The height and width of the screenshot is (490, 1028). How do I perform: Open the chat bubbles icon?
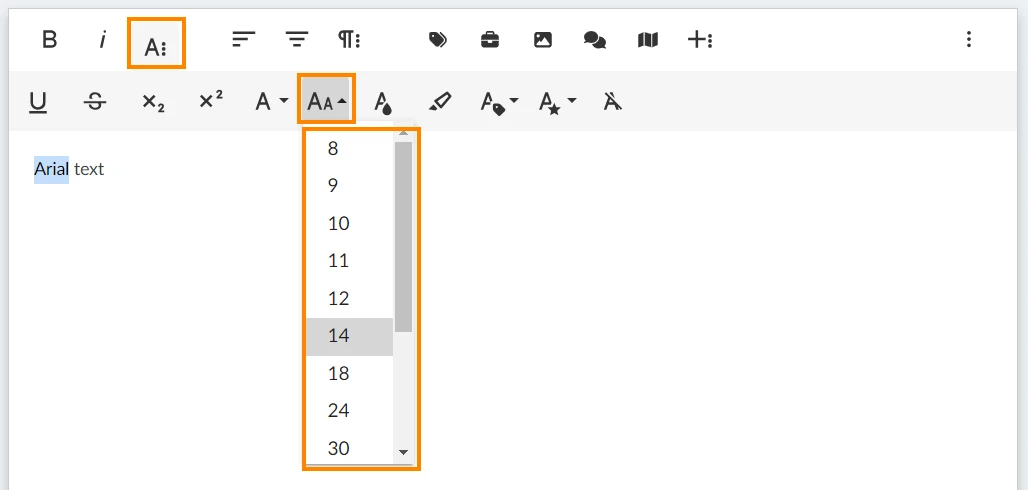[x=595, y=40]
